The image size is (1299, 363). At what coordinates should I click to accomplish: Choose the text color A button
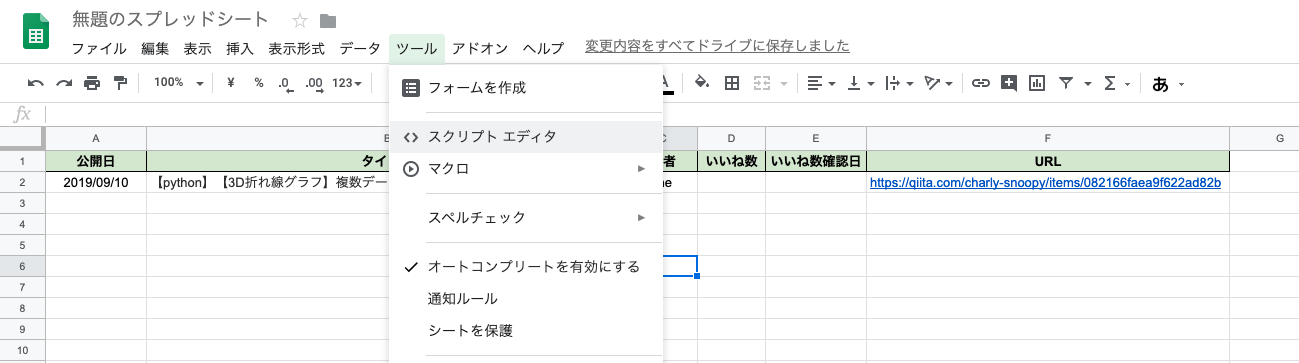666,83
